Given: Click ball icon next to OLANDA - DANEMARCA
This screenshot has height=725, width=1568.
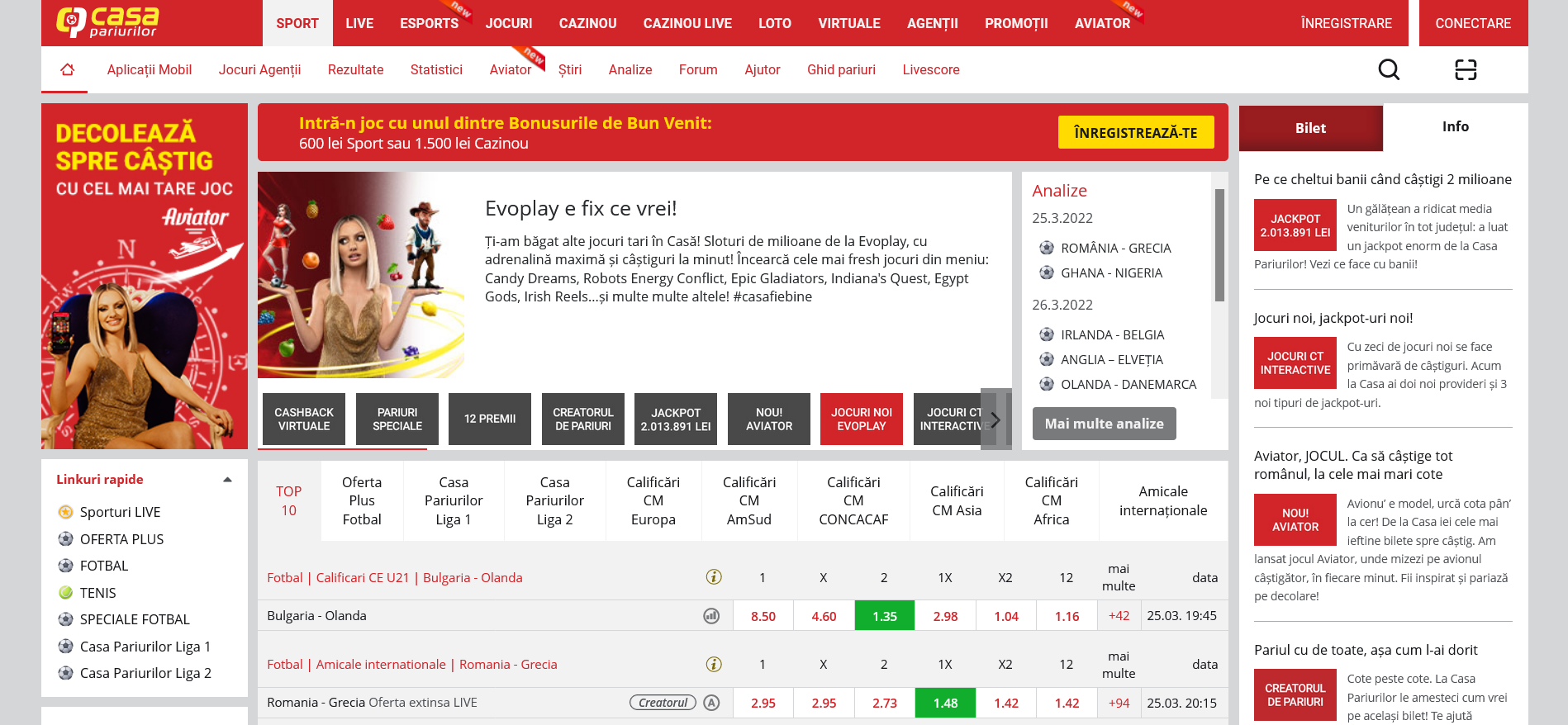Looking at the screenshot, I should click(x=1047, y=384).
